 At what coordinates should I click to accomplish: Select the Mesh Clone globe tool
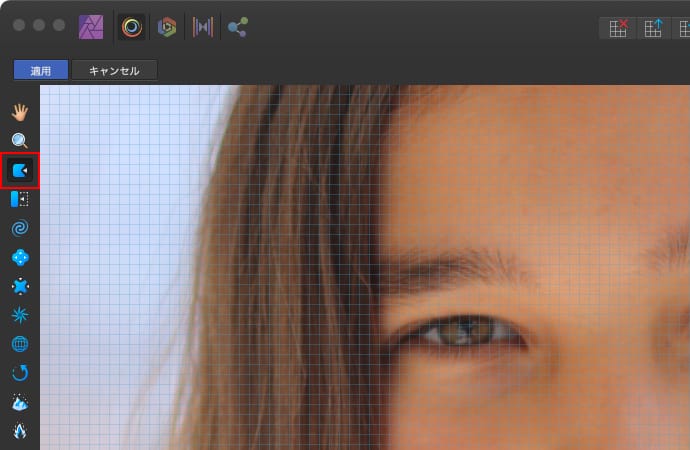(20, 344)
